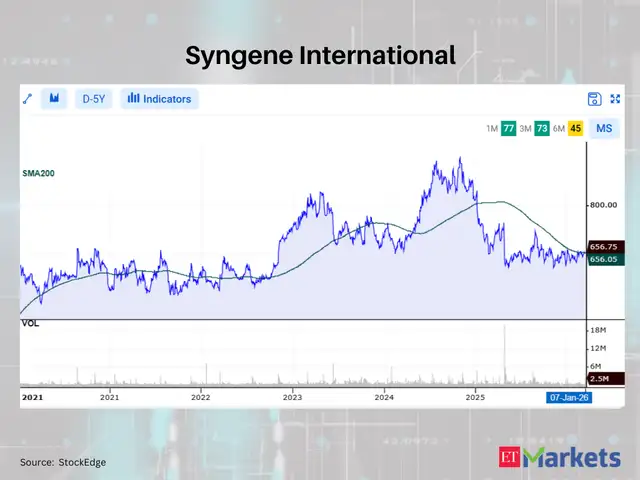Select the green 3M score badge 73
This screenshot has width=640, height=480.
(x=542, y=128)
